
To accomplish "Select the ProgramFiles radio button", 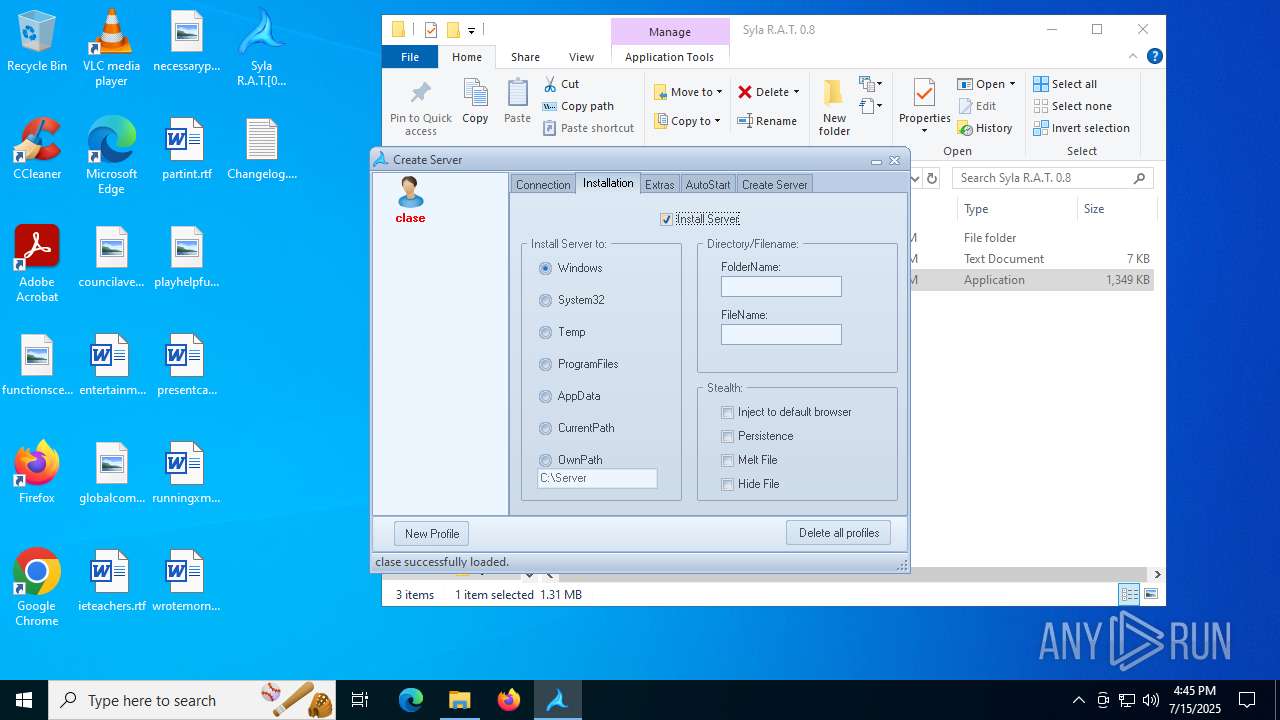I will tap(545, 364).
